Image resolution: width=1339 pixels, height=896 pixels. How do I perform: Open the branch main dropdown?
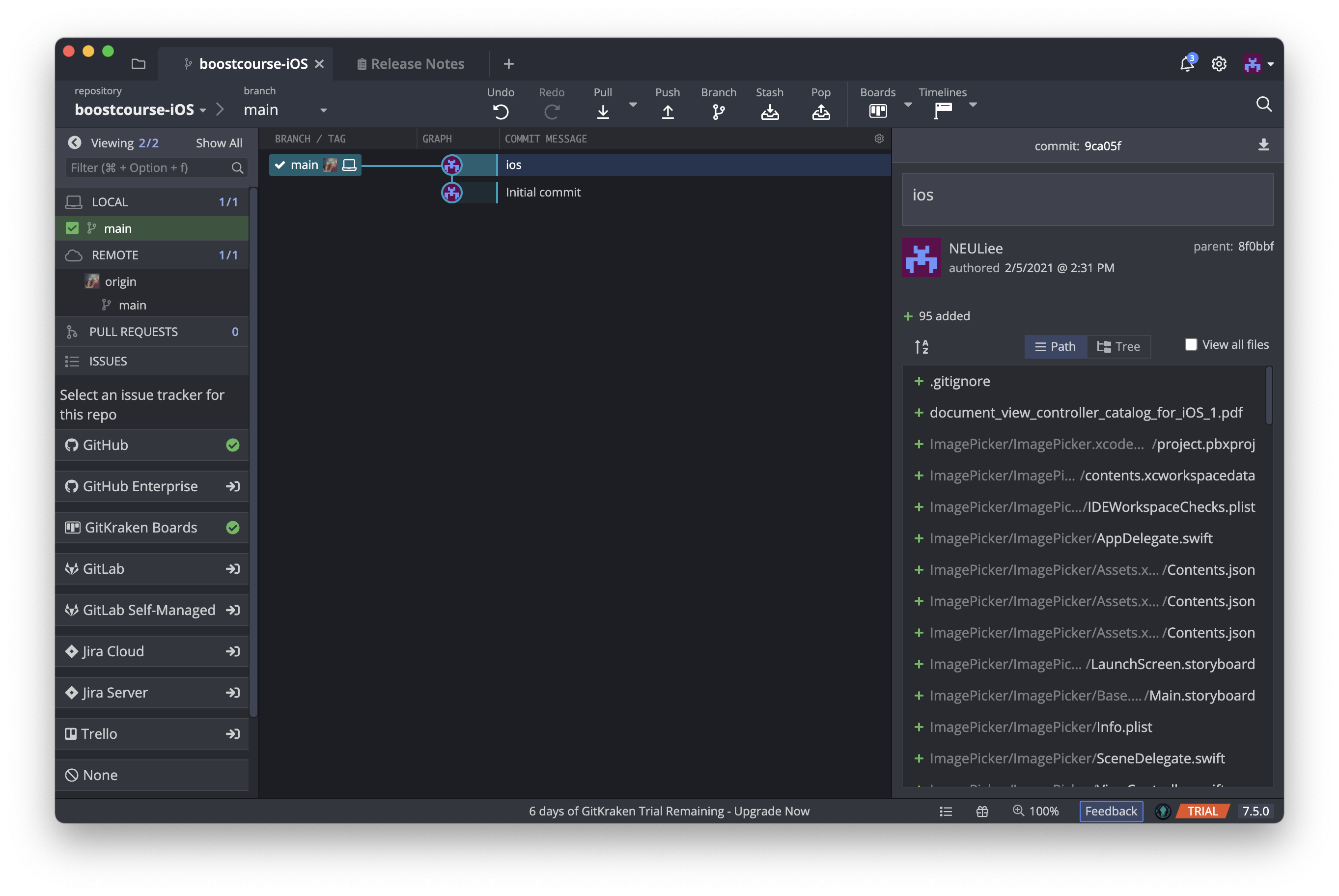323,111
